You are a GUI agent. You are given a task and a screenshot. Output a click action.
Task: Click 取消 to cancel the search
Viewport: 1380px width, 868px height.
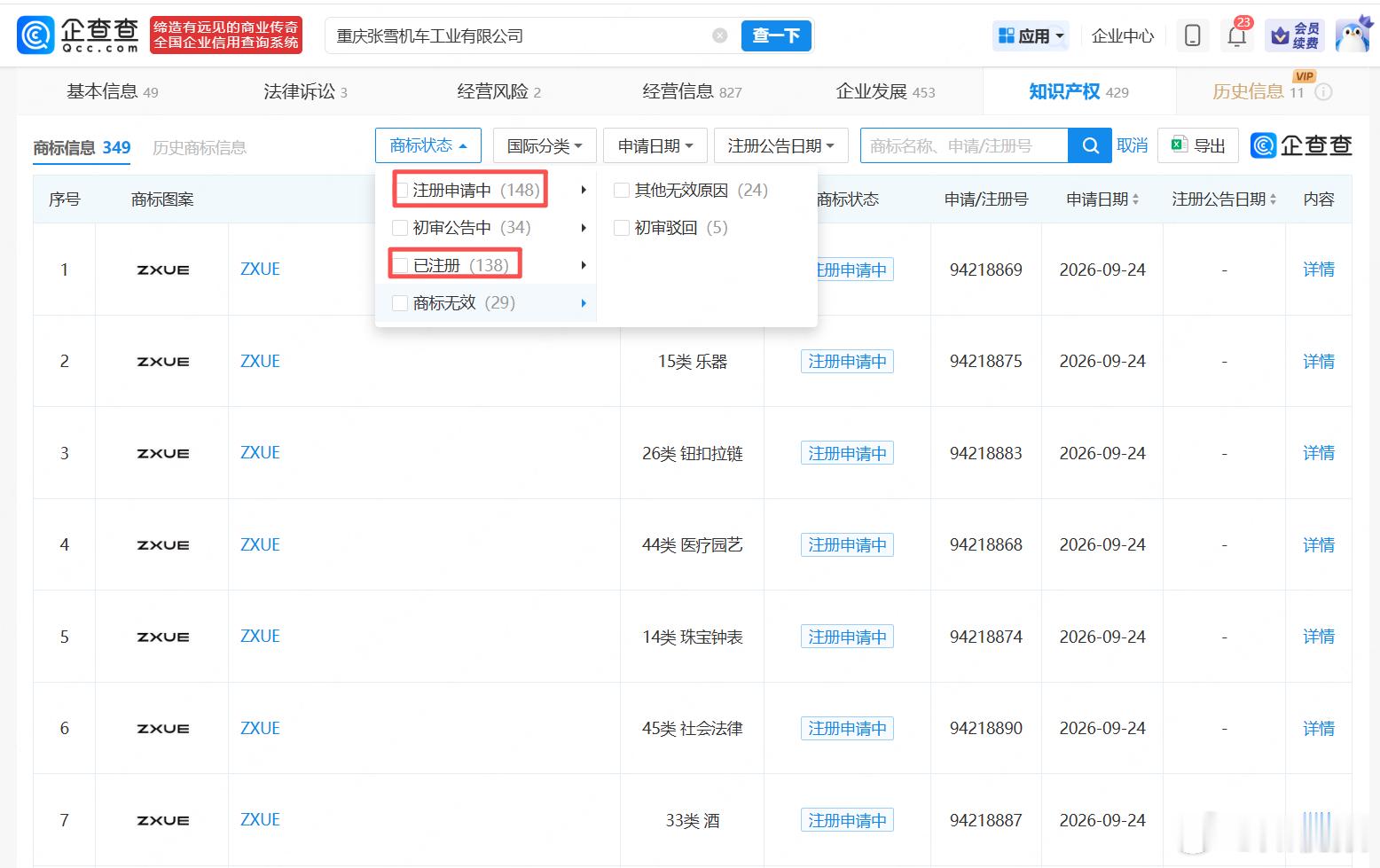pos(1133,145)
